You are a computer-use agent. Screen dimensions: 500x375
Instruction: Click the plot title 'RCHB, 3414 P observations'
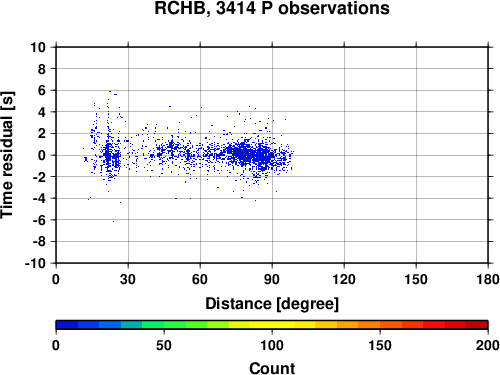pyautogui.click(x=272, y=8)
